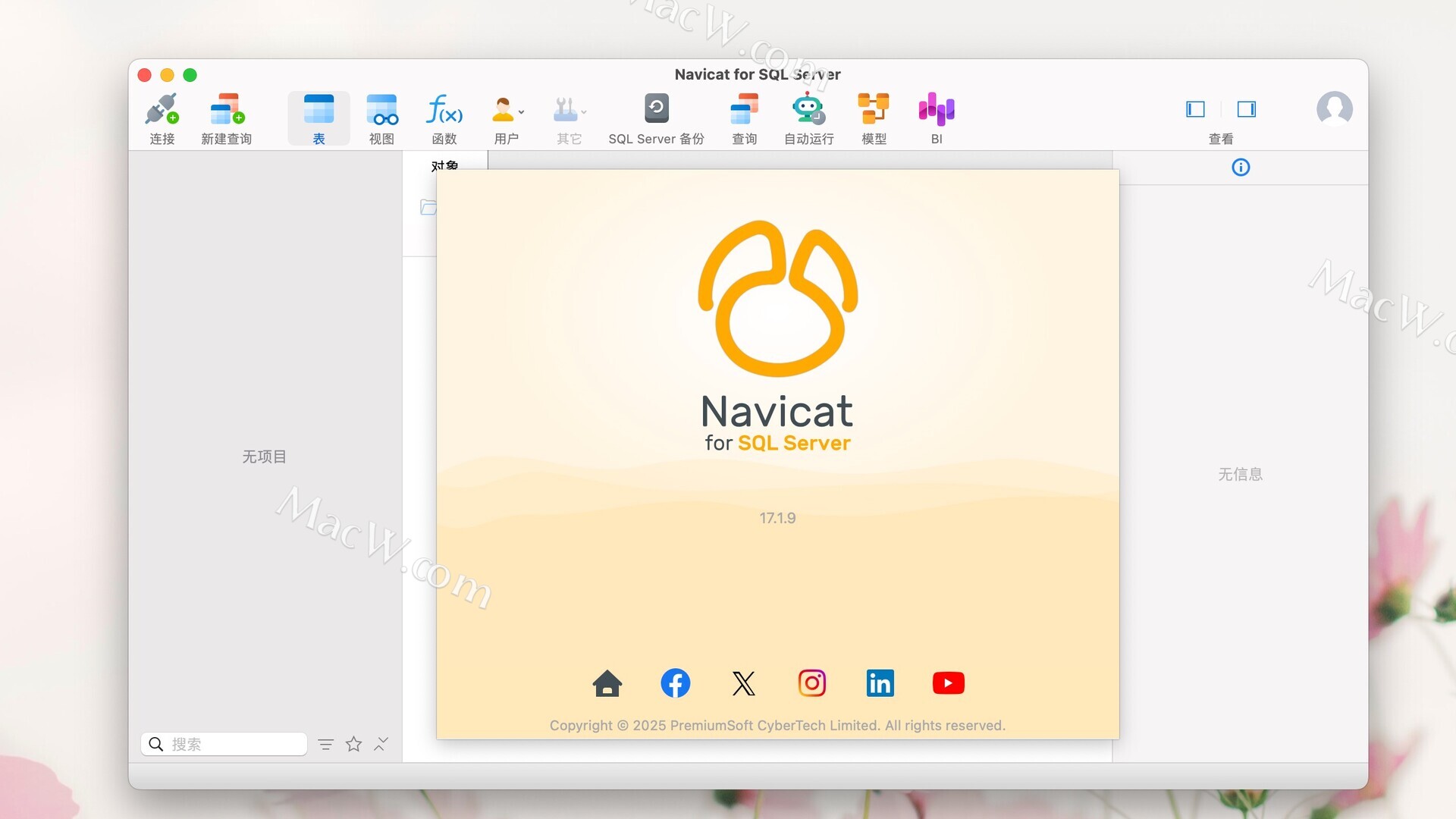Open the User (用户) toolbar icon

click(504, 110)
